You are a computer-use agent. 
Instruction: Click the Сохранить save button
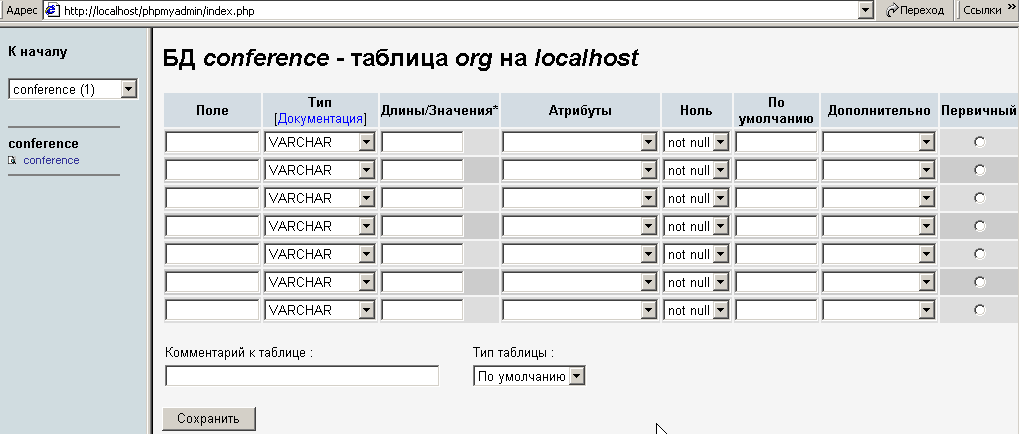pos(209,419)
